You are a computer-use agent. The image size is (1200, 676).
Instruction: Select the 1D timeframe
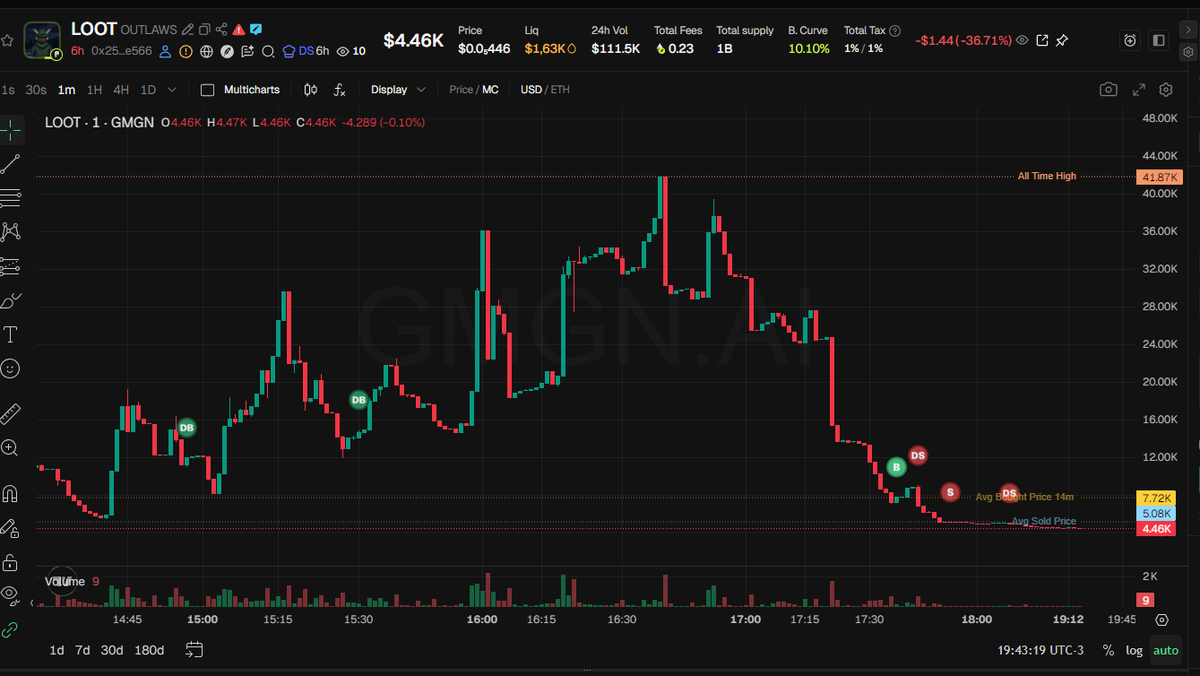(148, 90)
